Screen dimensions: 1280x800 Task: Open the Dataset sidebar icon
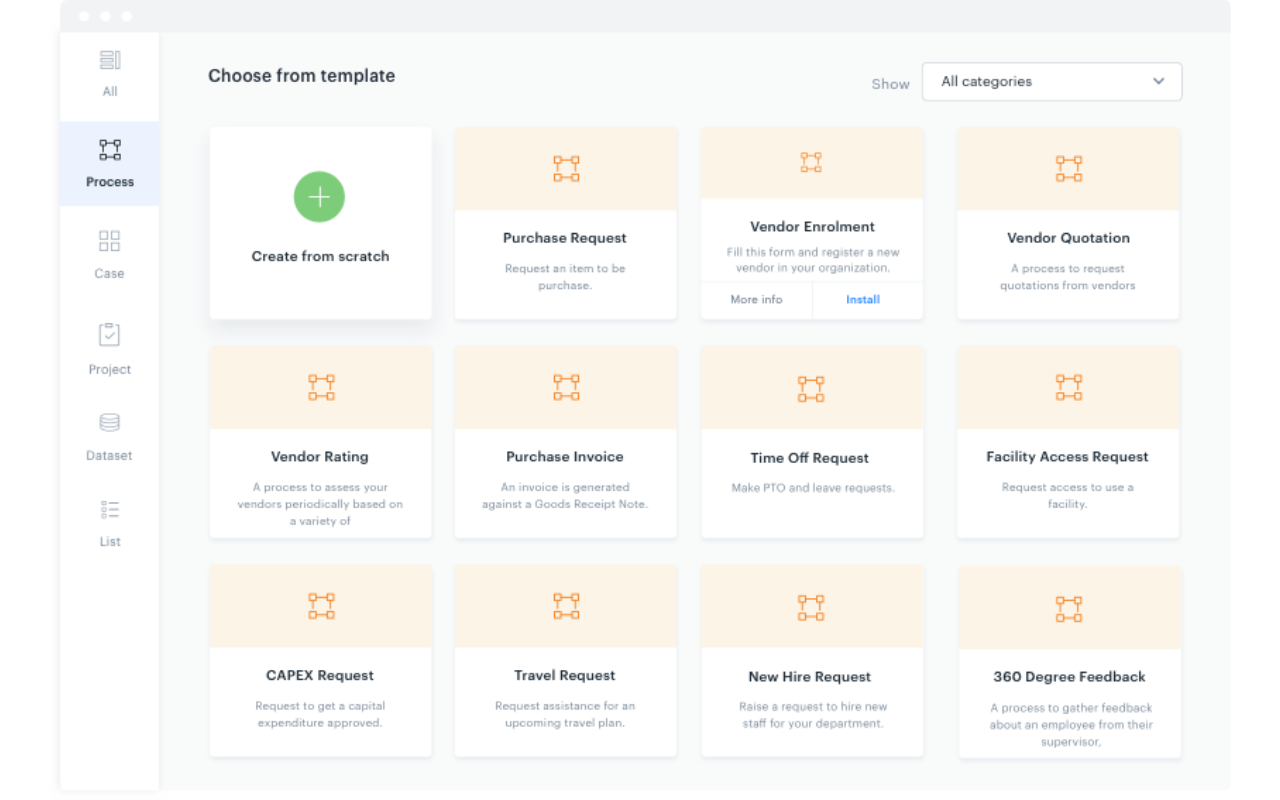click(x=109, y=421)
